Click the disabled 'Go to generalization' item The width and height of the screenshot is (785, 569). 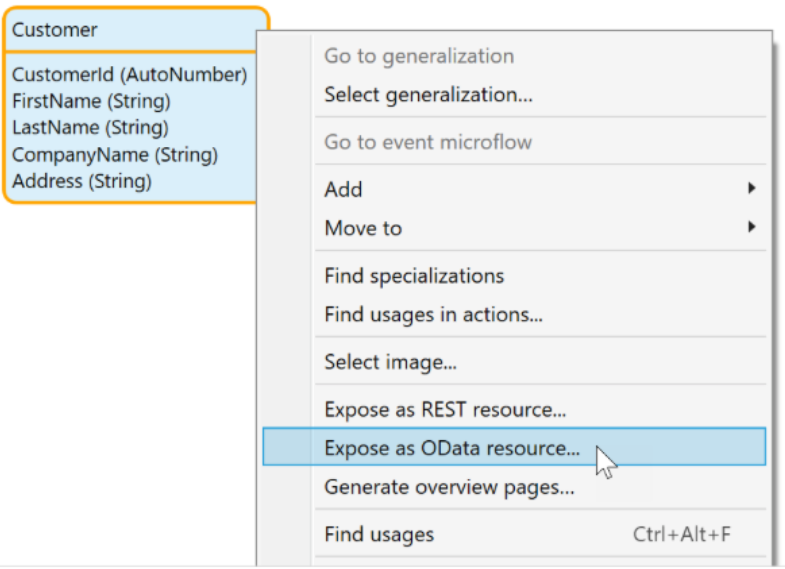tap(418, 57)
